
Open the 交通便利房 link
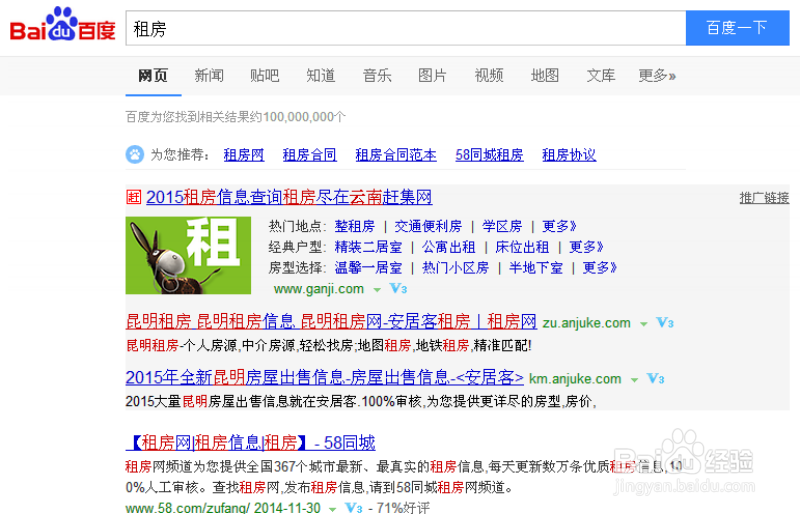428,226
